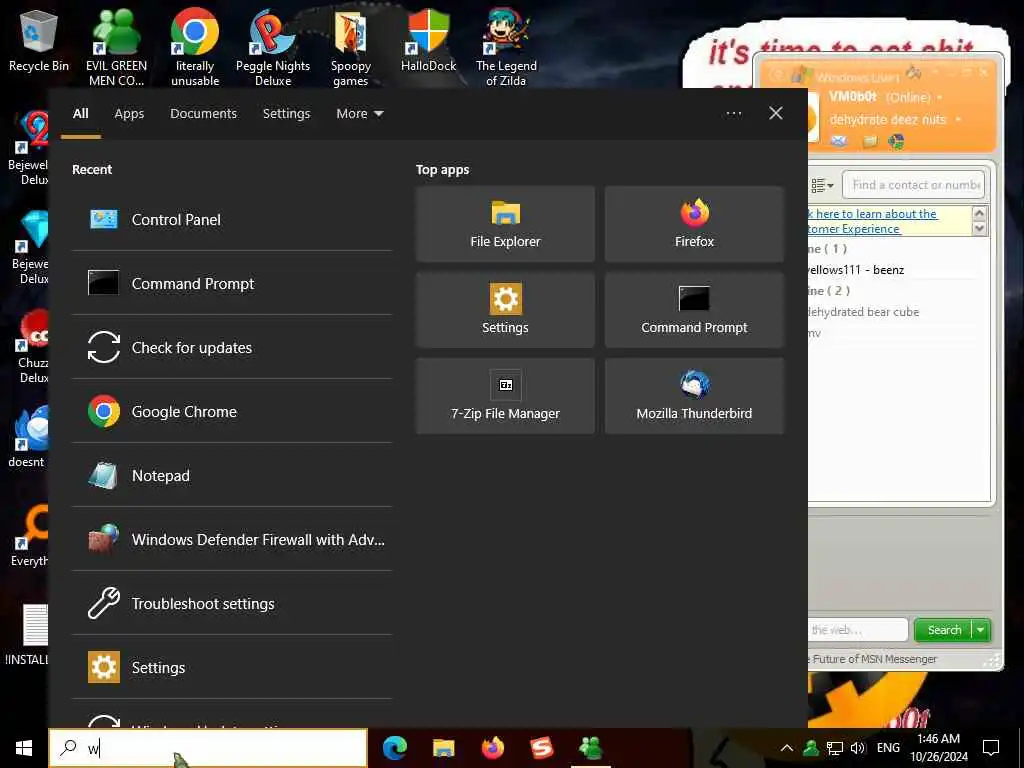Open the Windows Start button
This screenshot has width=1024, height=768.
tap(24, 748)
